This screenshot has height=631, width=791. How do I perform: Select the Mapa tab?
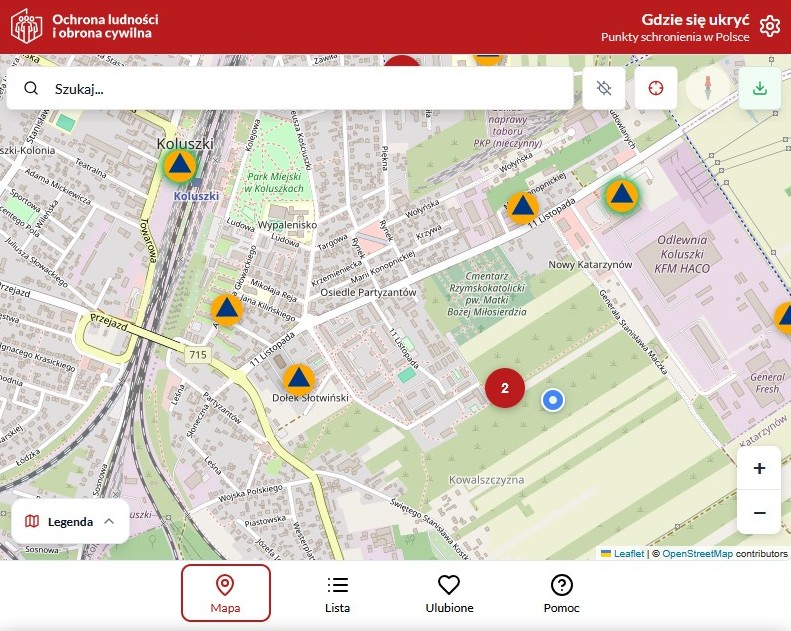225,593
